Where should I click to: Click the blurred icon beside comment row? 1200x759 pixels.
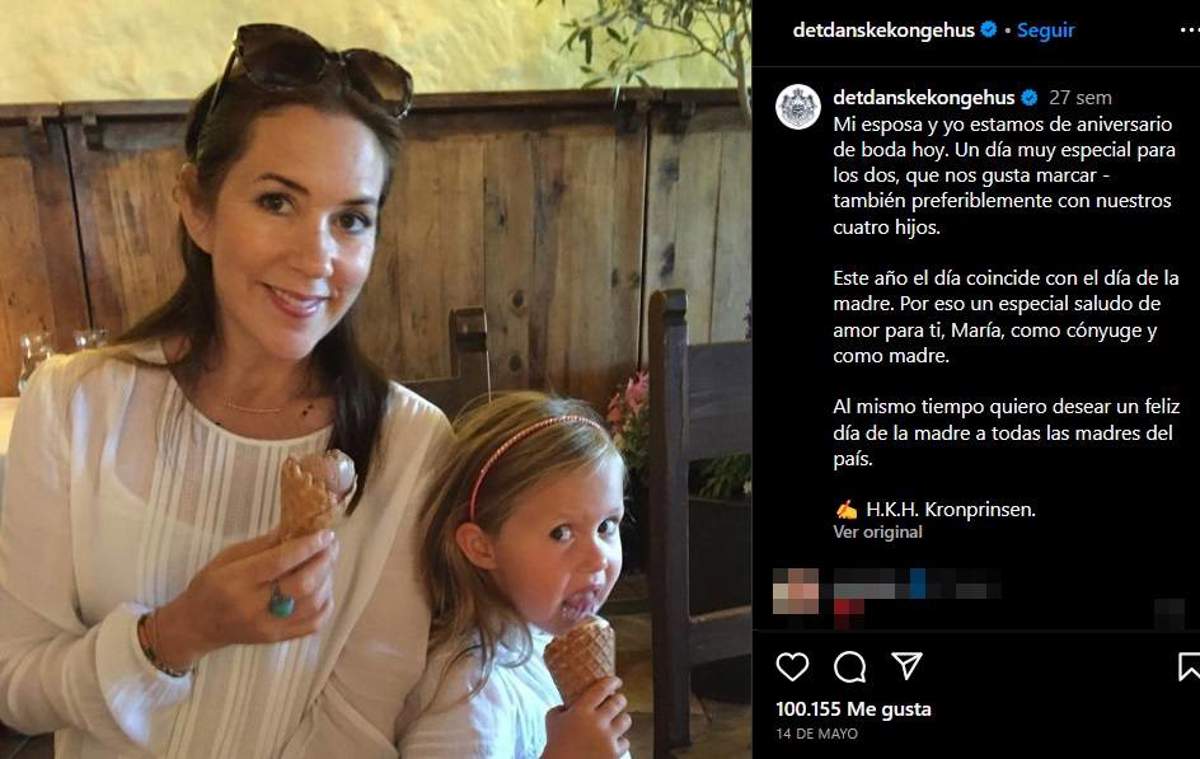(1169, 613)
